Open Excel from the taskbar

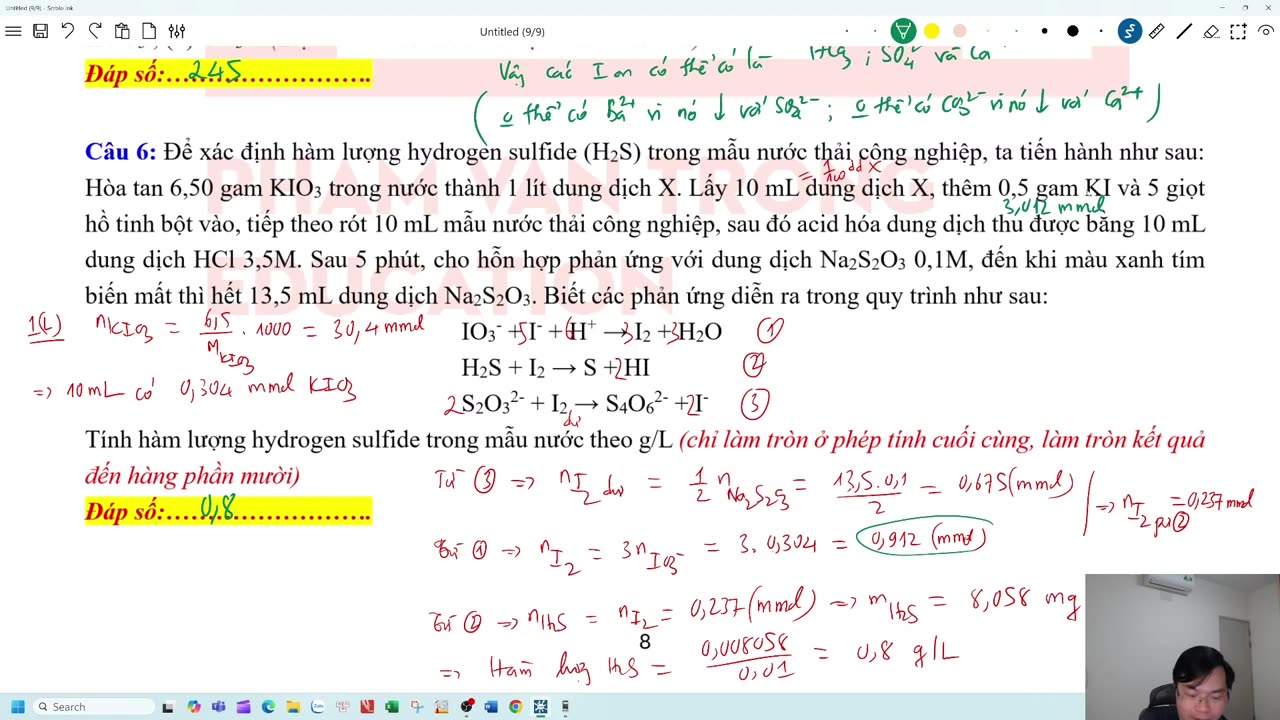point(391,707)
